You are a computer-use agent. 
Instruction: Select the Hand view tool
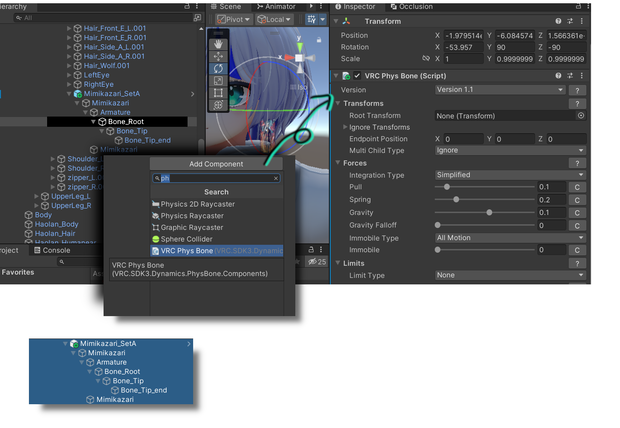coord(218,44)
